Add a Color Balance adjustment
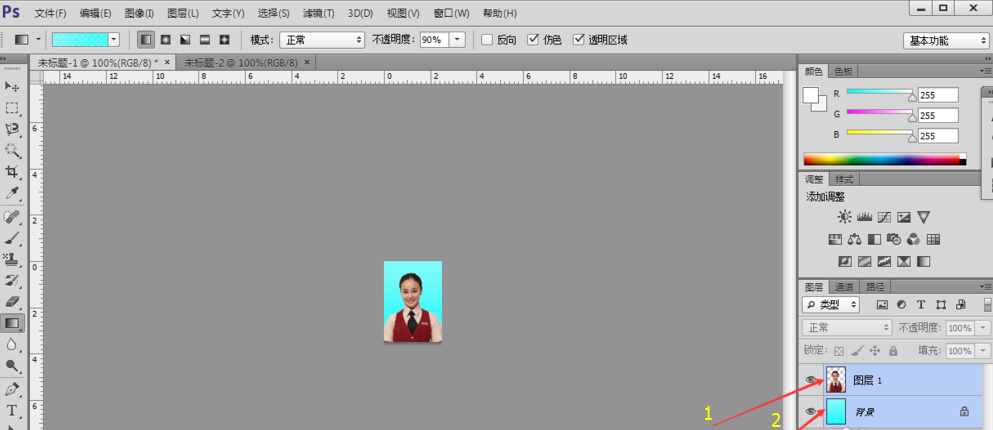This screenshot has height=430, width=993. 855,239
